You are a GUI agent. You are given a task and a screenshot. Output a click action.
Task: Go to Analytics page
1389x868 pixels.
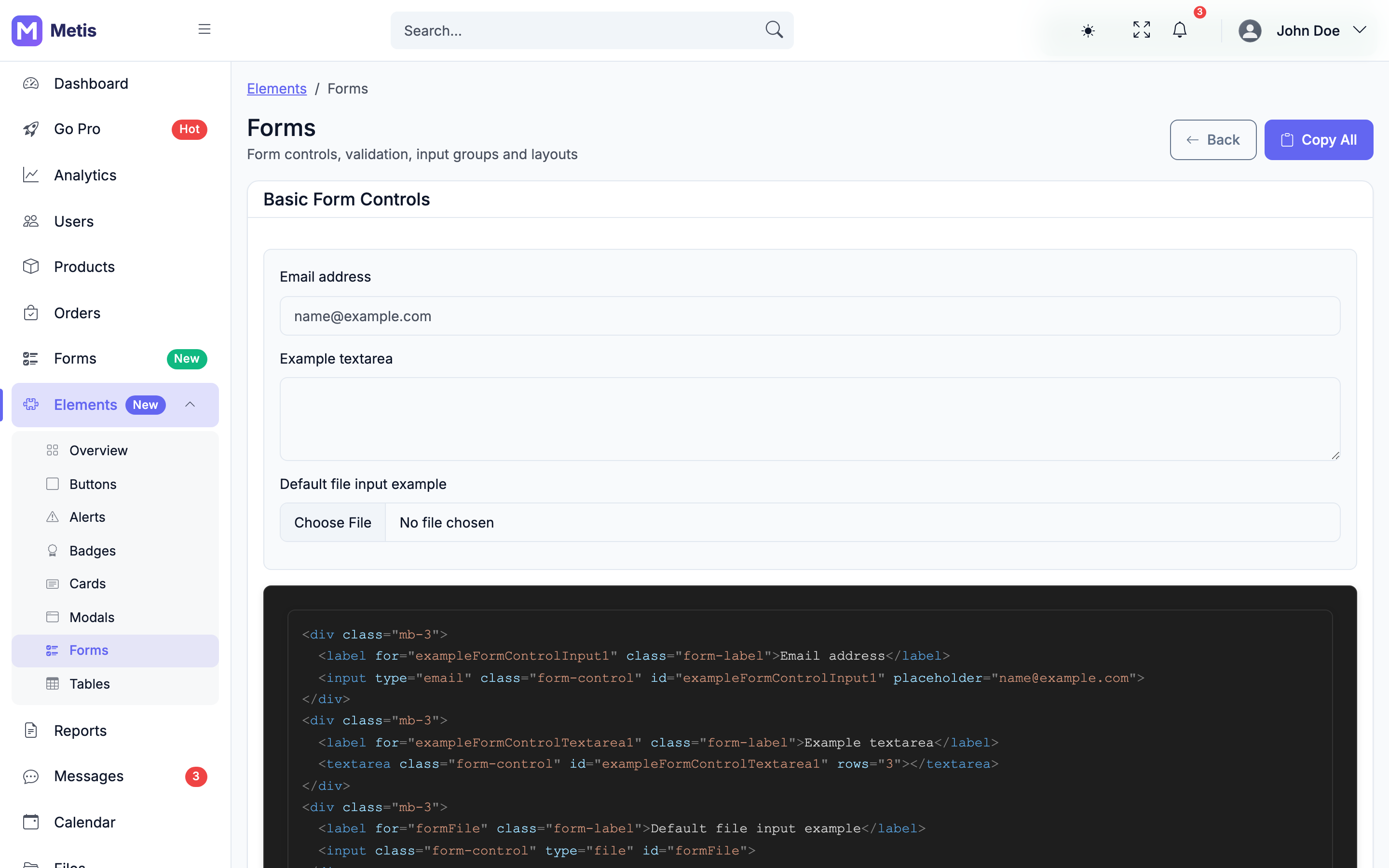click(x=115, y=175)
